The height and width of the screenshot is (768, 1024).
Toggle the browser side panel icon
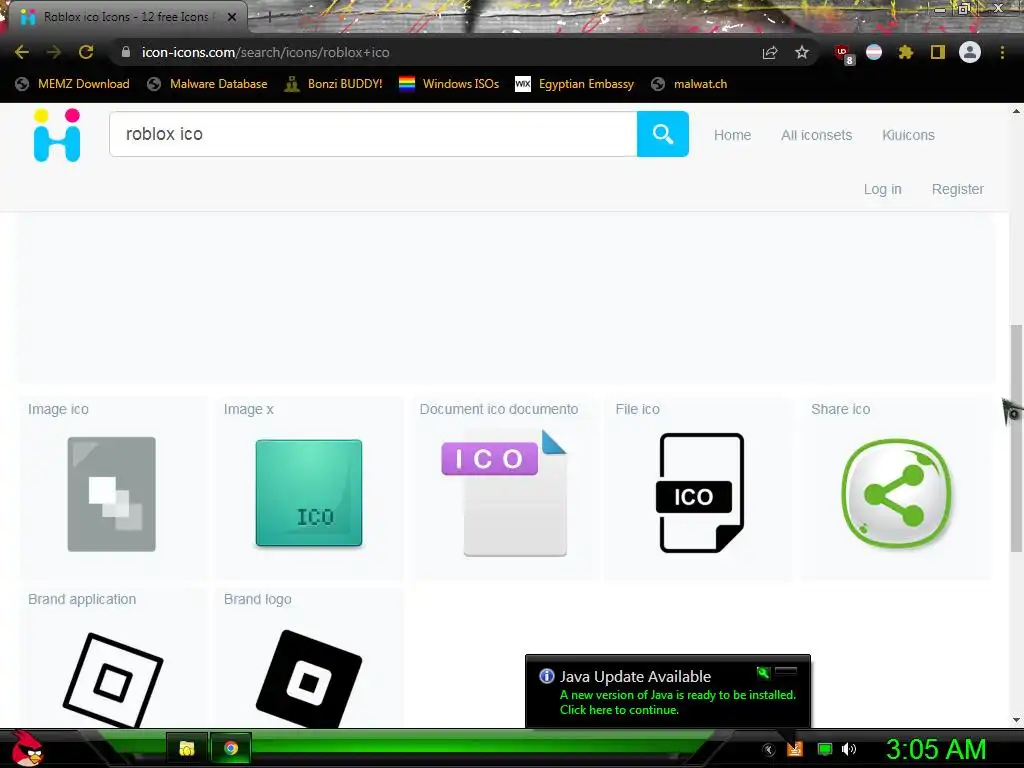(938, 52)
